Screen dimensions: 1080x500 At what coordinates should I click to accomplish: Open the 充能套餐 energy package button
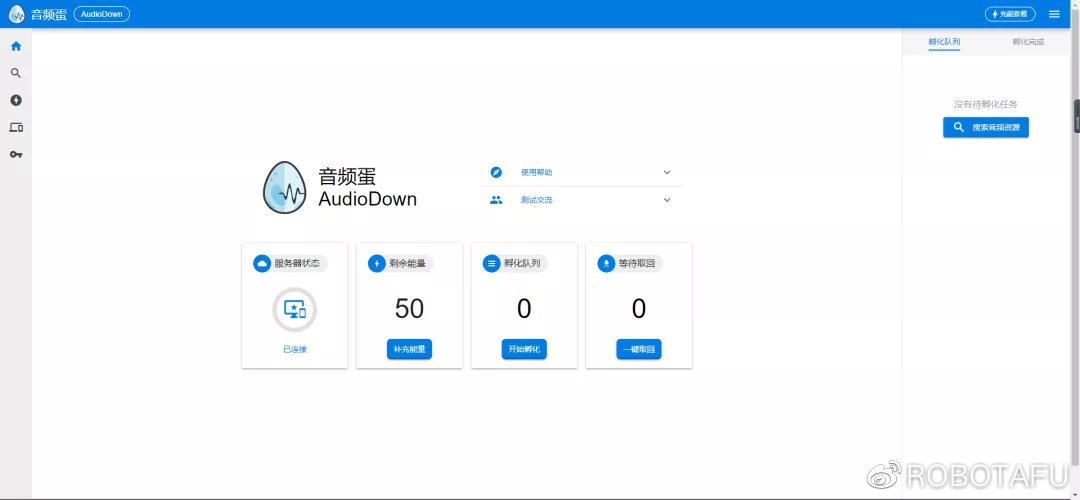coord(1010,14)
